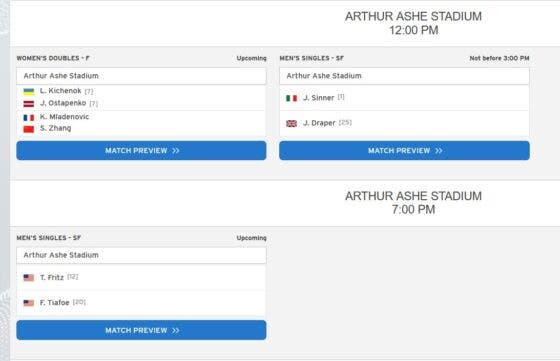560x361 pixels.
Task: Click the Italy flag beside J. Sinner
Action: (291, 98)
